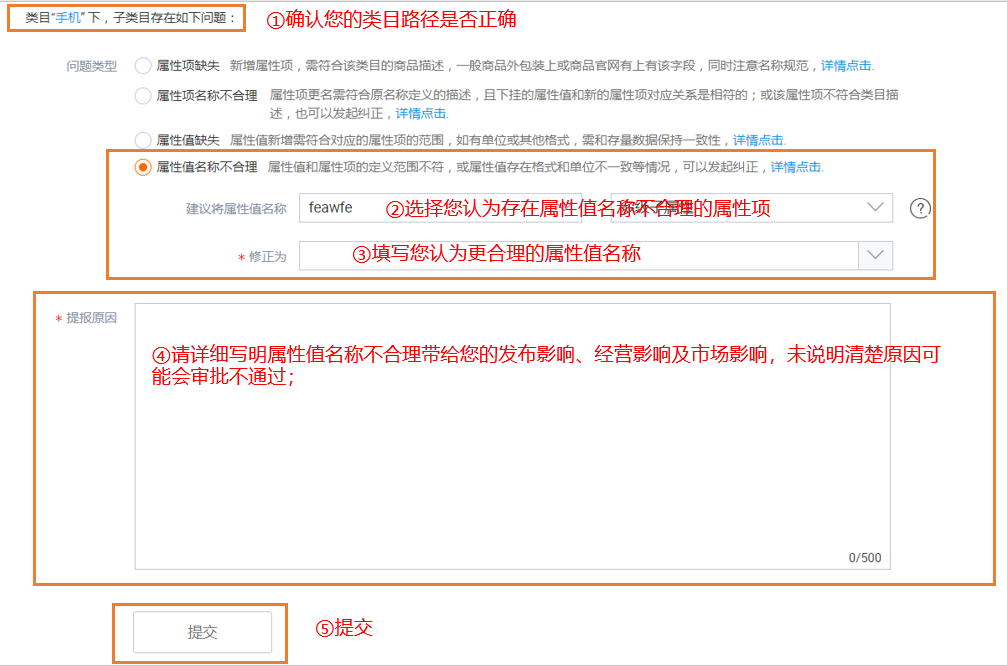Screen dimensions: 1007x666
Task: Open 详情点击 link for 属性项缺失
Action: coord(846,66)
